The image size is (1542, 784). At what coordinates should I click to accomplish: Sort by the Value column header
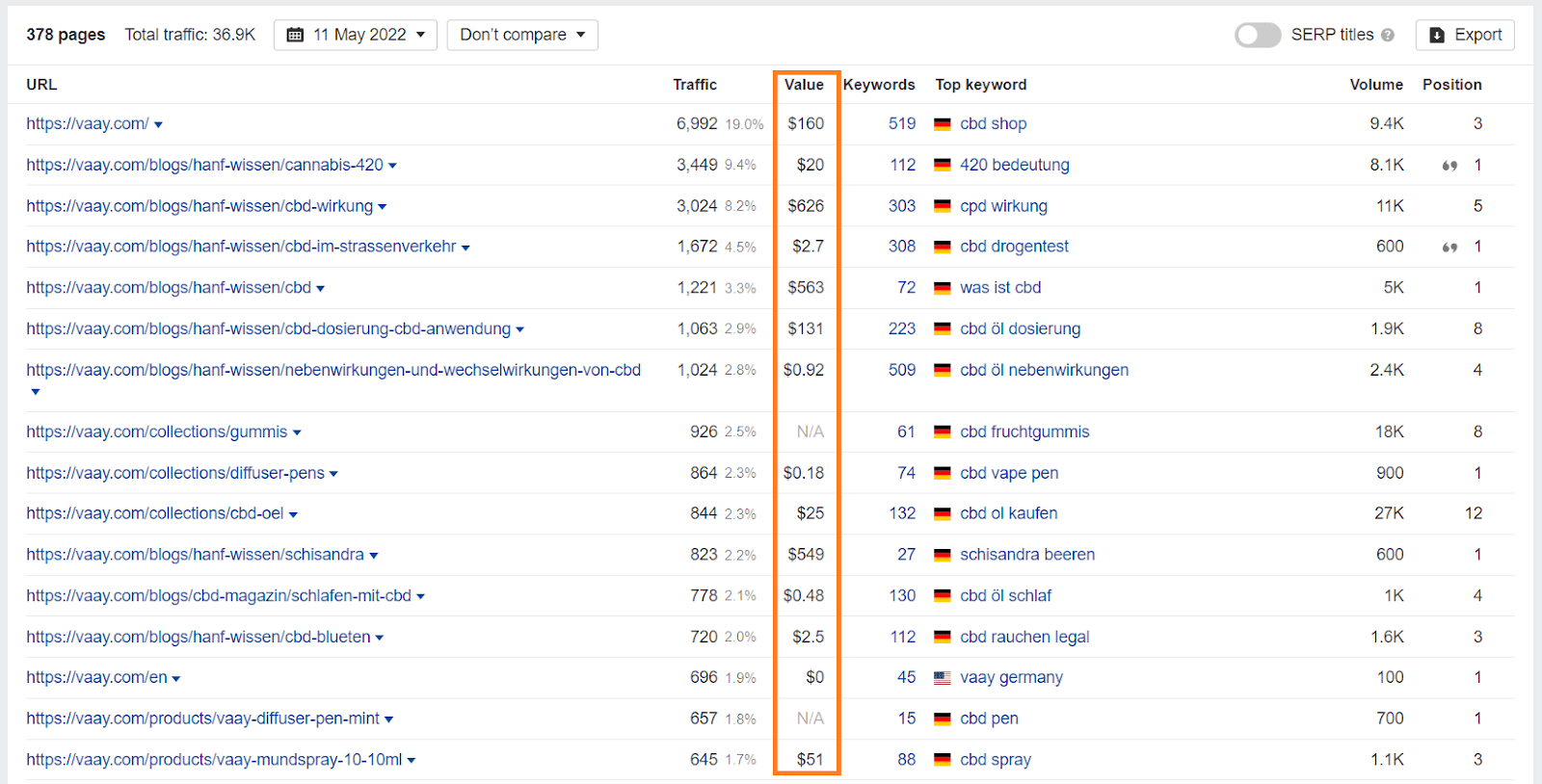pos(804,85)
